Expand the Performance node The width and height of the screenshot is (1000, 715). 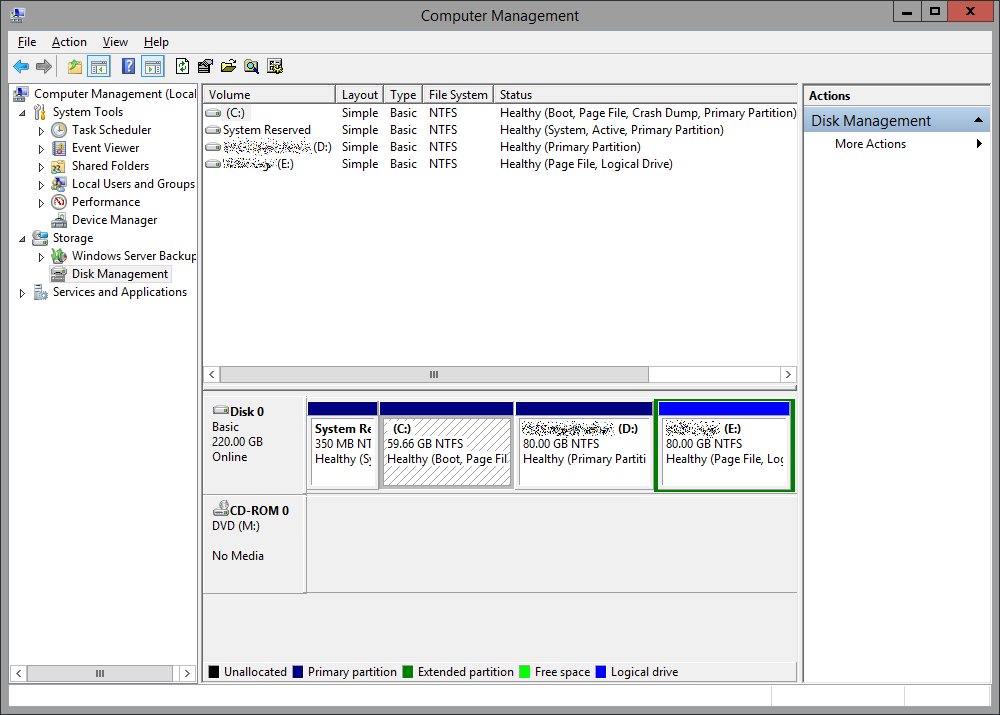(41, 203)
